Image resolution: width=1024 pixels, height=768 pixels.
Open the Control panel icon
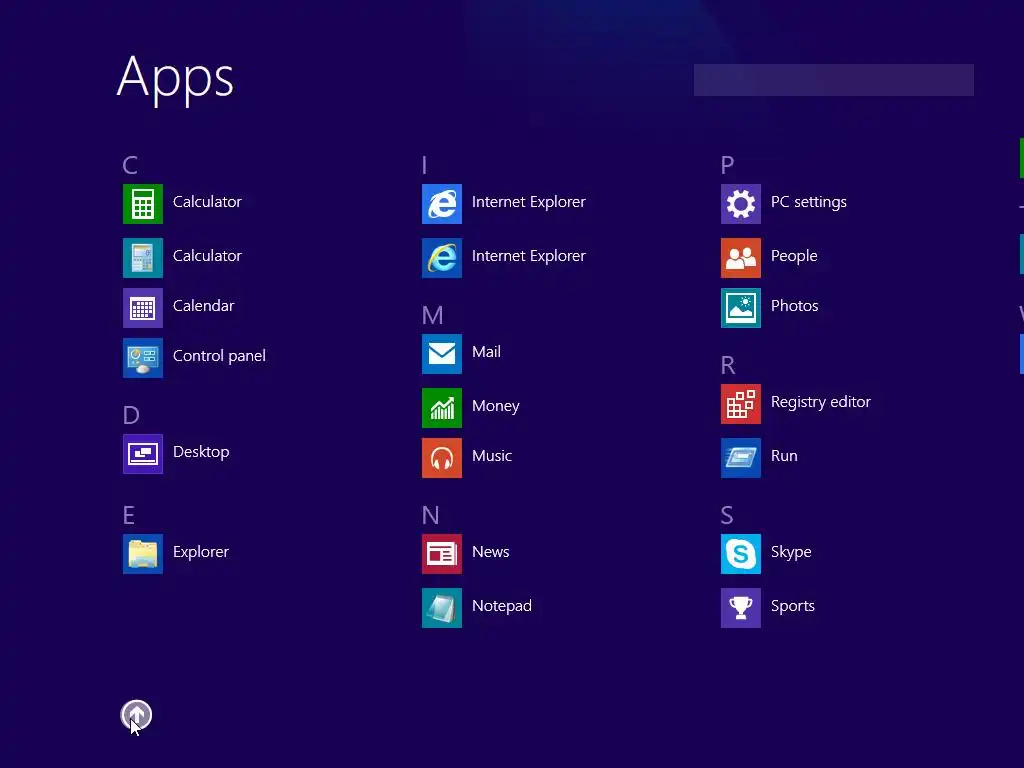point(142,358)
